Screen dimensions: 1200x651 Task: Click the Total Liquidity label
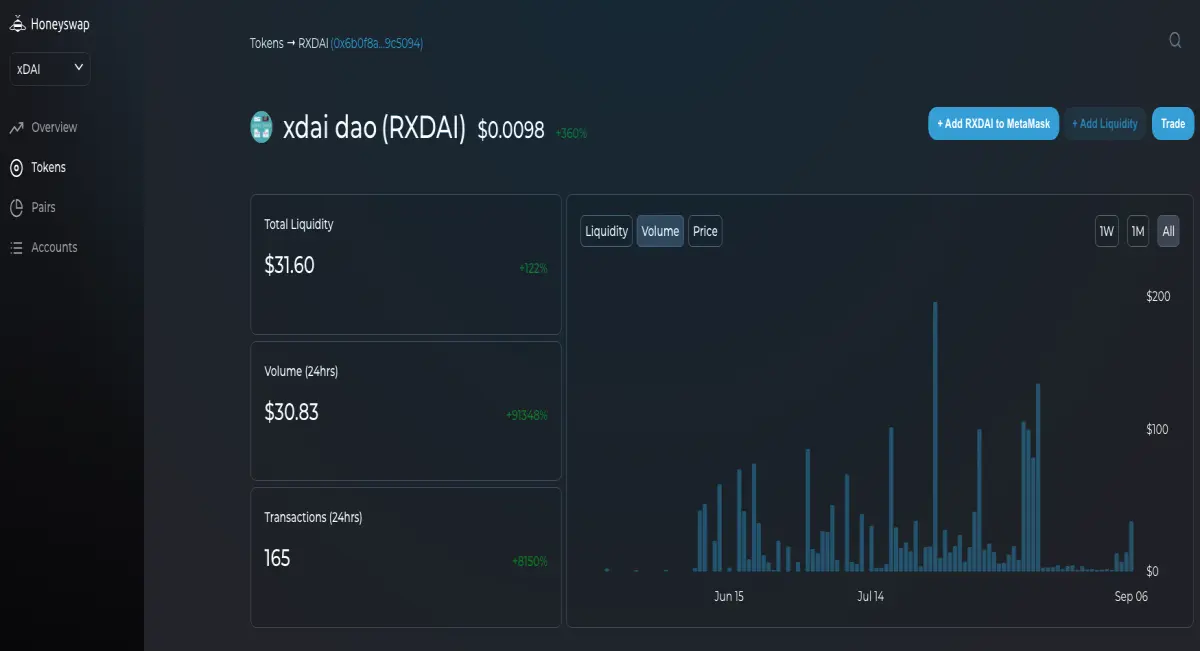(299, 225)
